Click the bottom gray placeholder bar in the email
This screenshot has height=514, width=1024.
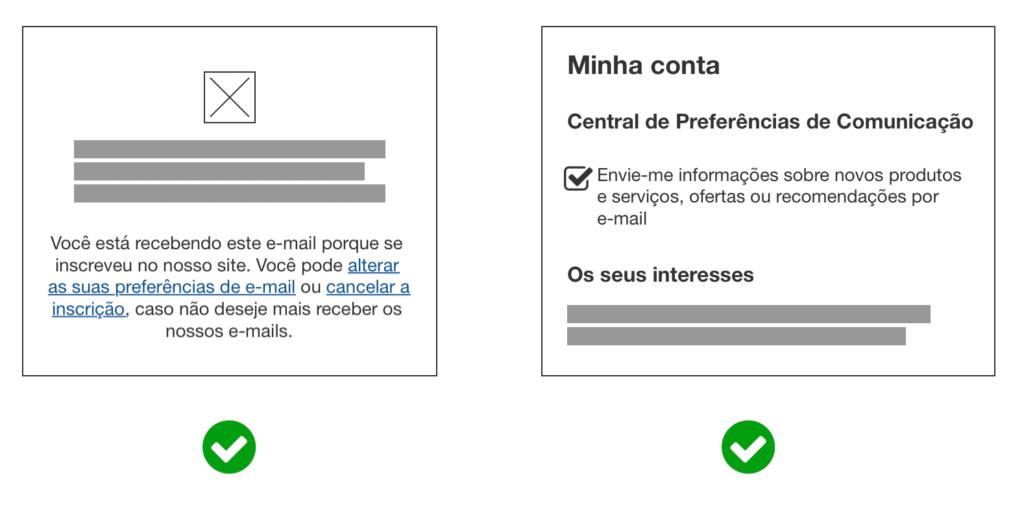click(x=229, y=193)
